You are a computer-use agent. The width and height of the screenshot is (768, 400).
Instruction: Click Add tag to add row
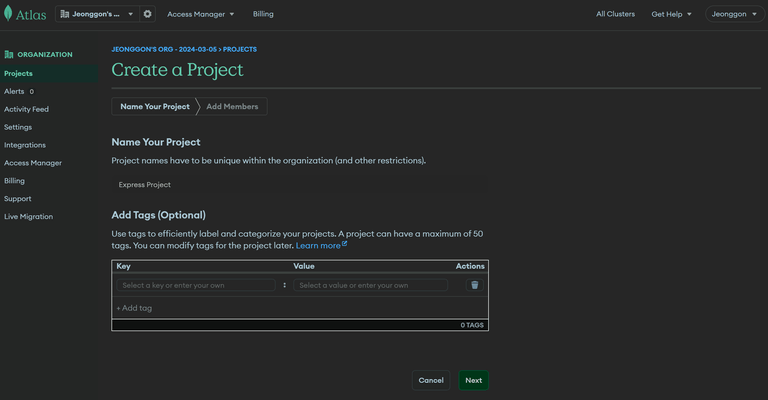click(x=134, y=308)
